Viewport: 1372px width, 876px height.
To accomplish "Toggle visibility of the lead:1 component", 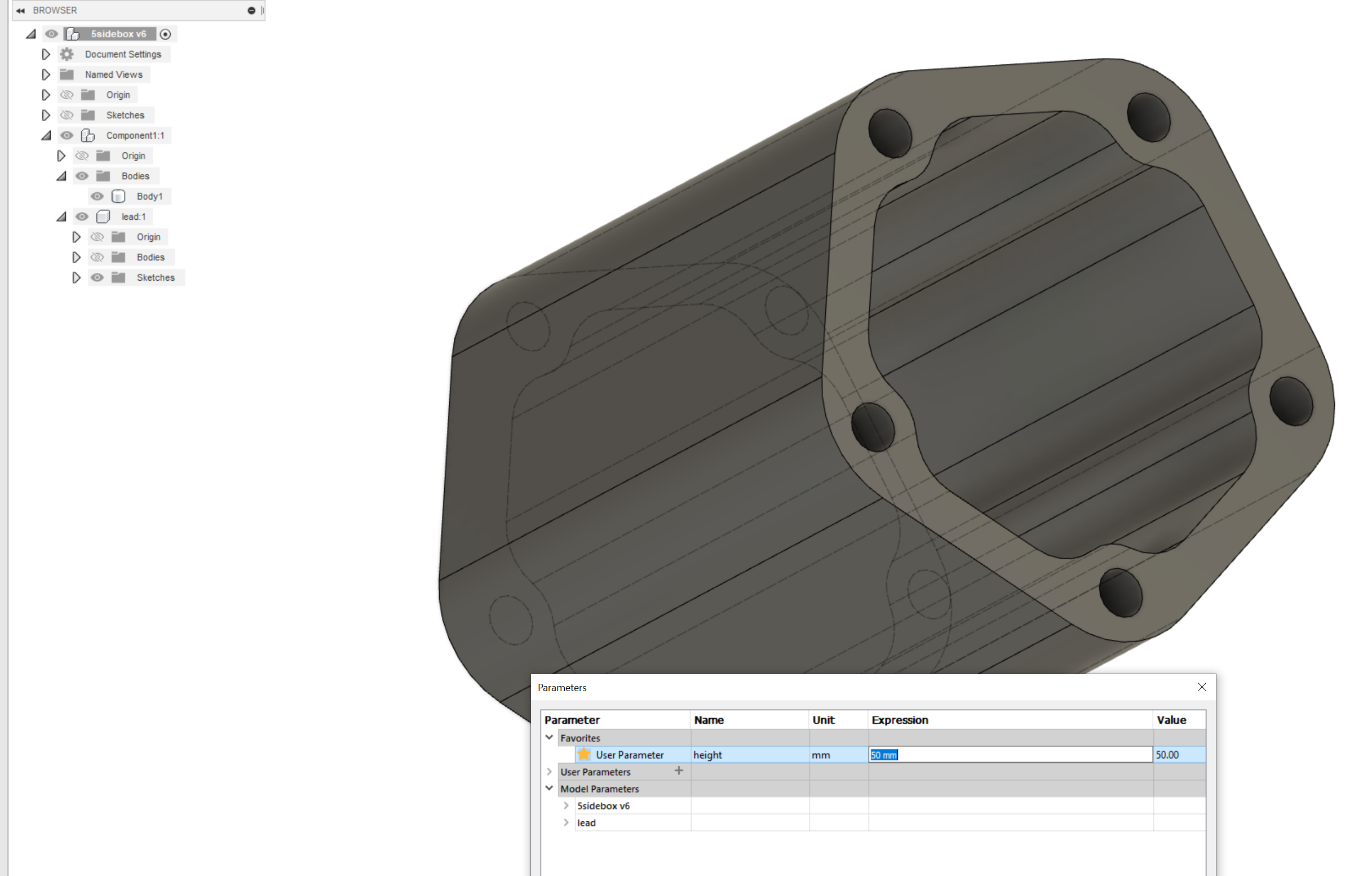I will click(82, 216).
